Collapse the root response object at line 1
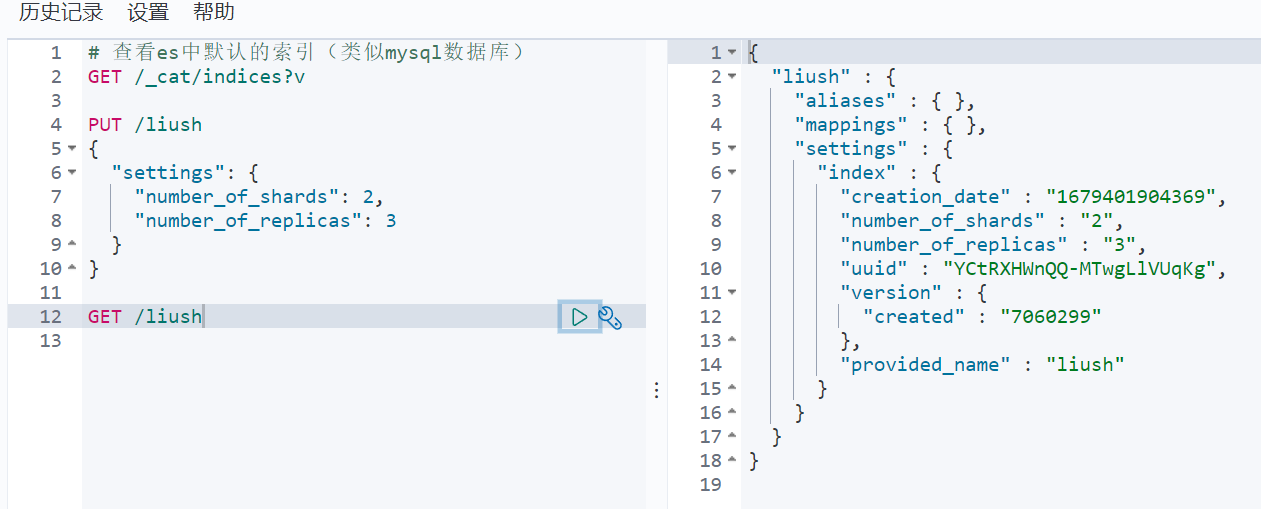 tap(732, 53)
